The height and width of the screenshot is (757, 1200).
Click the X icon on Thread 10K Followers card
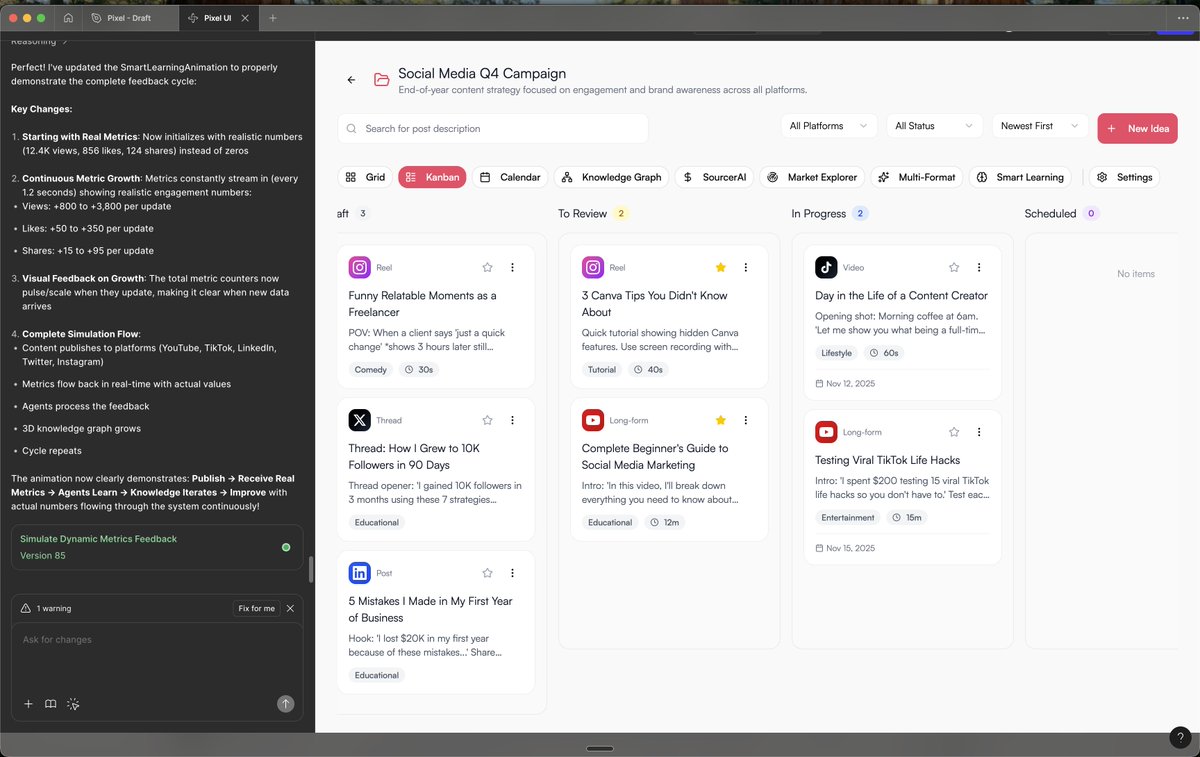pyautogui.click(x=359, y=420)
